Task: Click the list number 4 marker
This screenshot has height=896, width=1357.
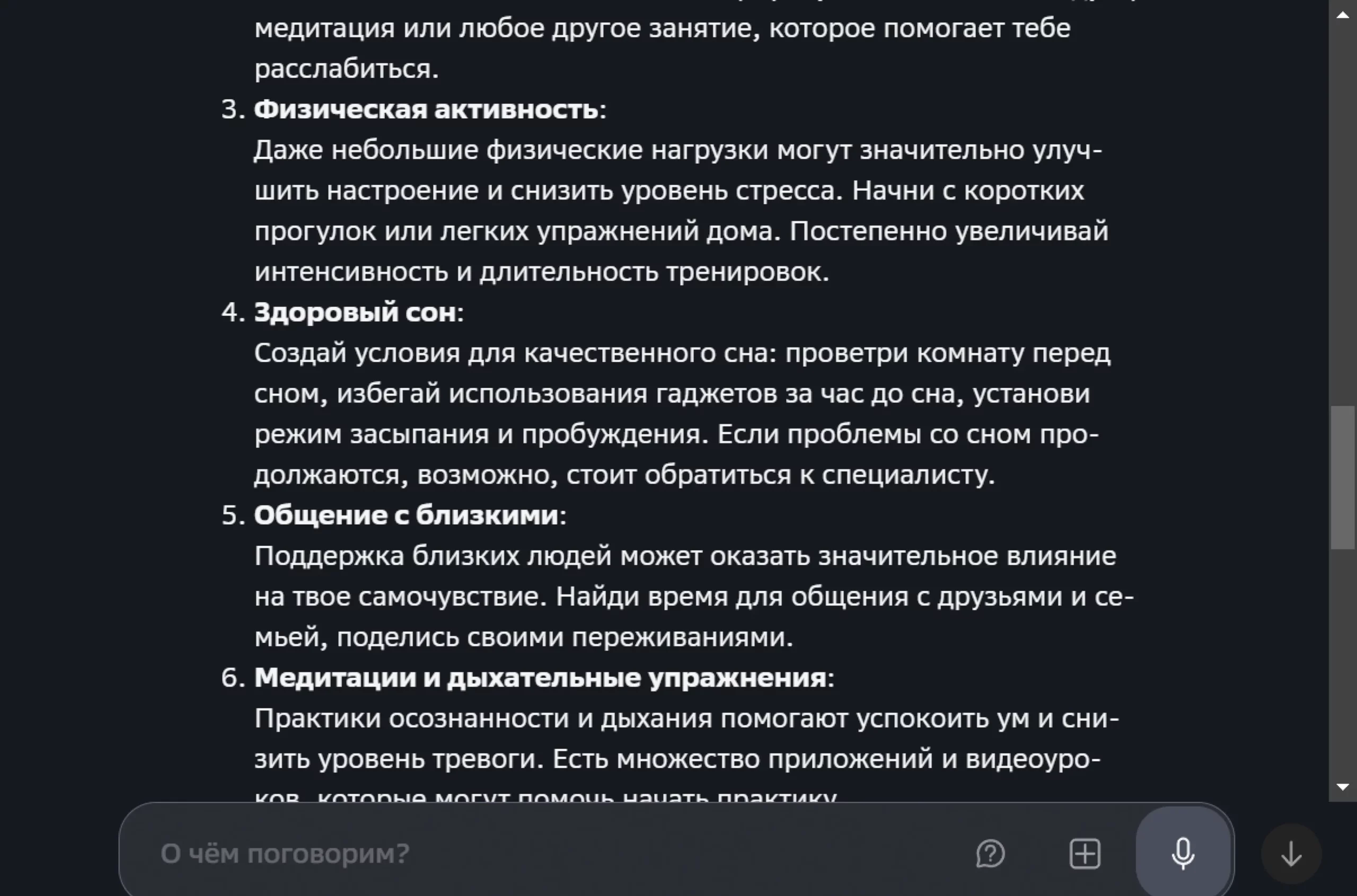Action: coord(232,313)
